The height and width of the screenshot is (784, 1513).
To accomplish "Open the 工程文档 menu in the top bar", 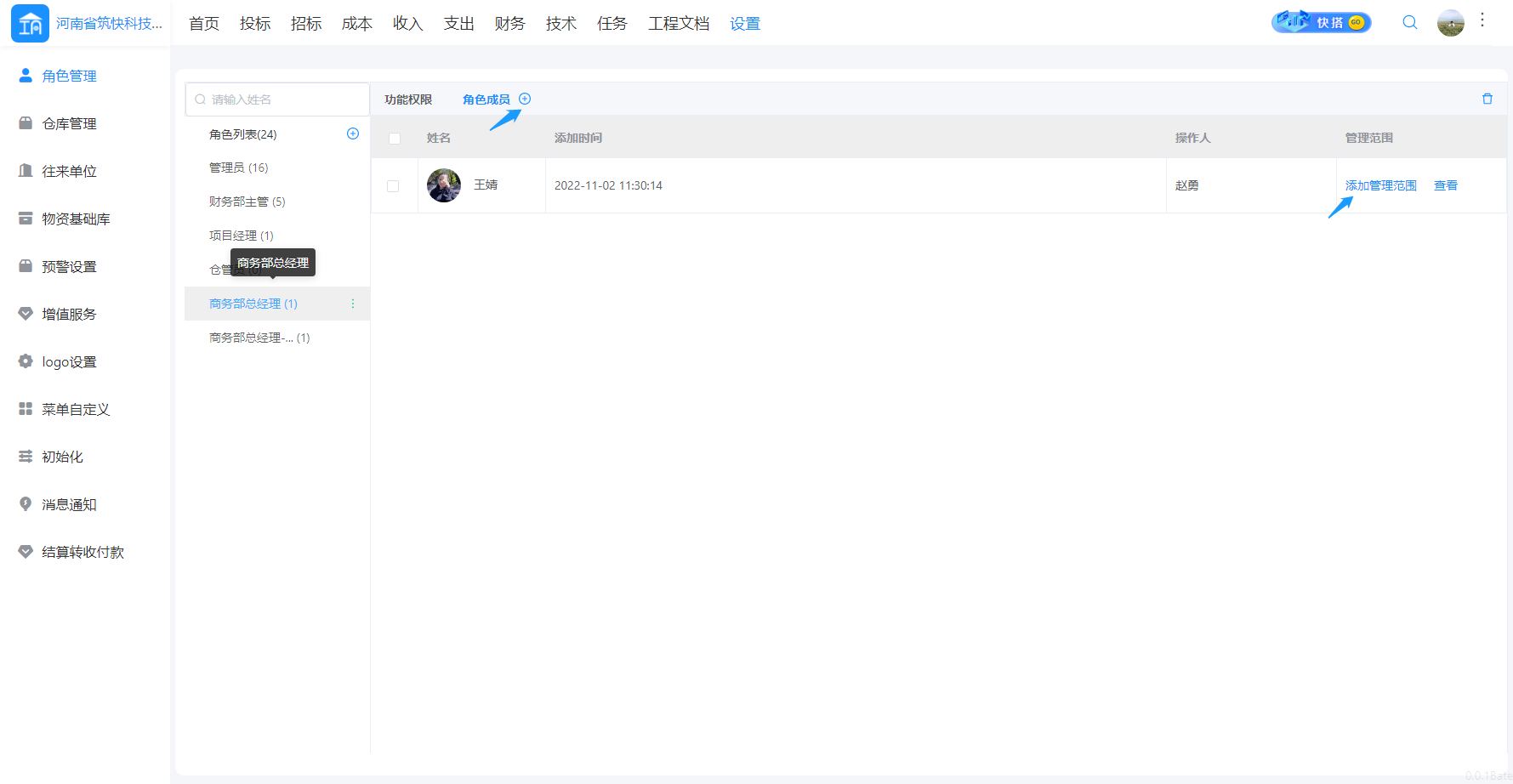I will (x=678, y=23).
